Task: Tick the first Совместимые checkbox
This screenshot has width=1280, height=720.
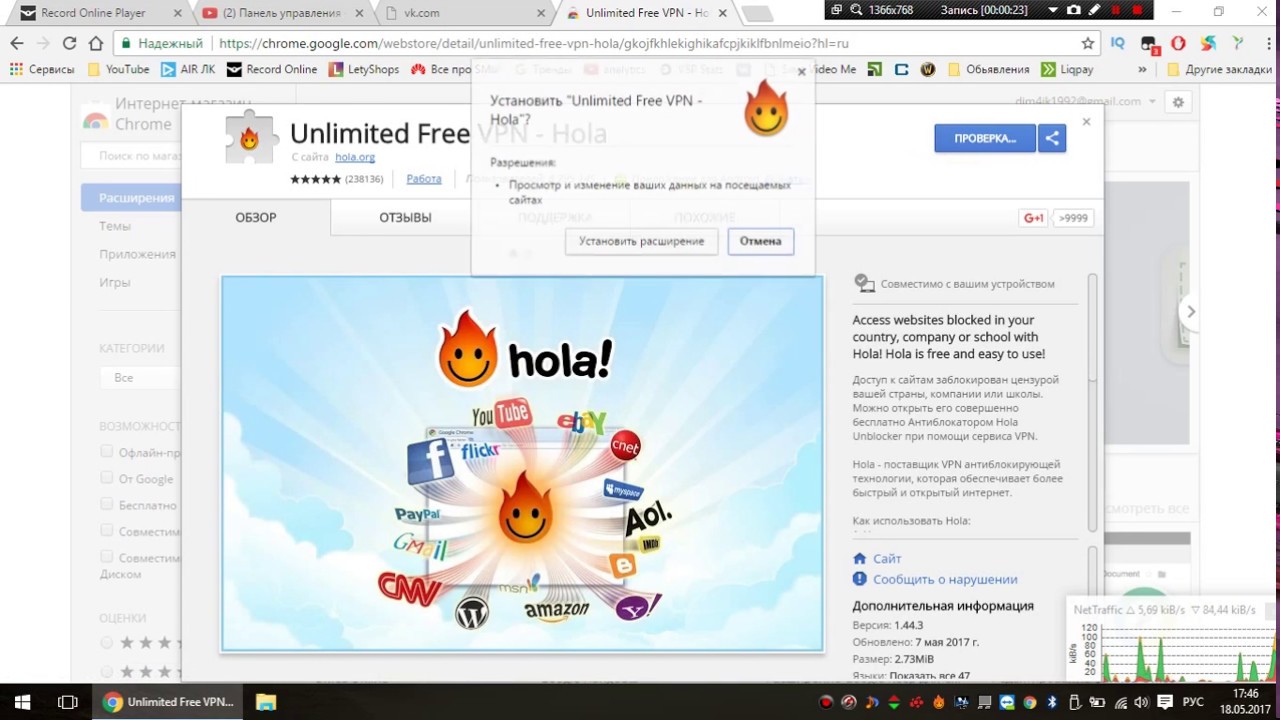Action: (107, 530)
